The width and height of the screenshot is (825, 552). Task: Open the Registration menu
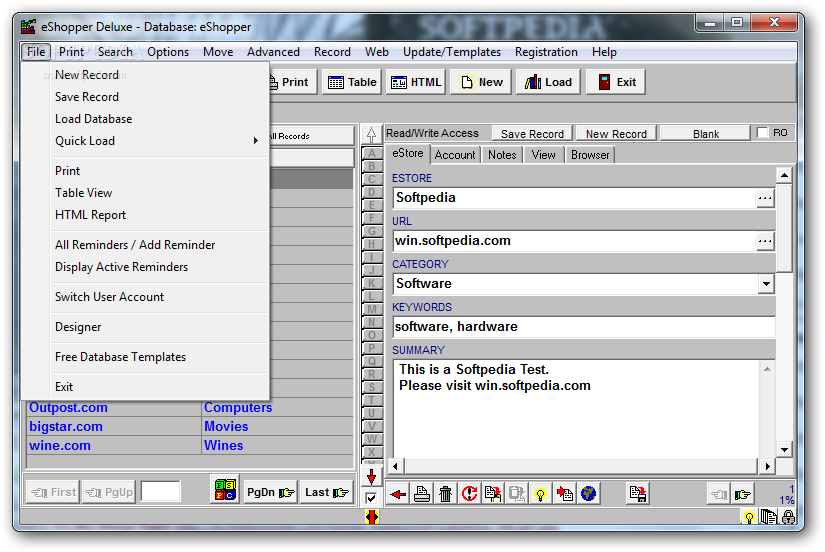click(546, 52)
